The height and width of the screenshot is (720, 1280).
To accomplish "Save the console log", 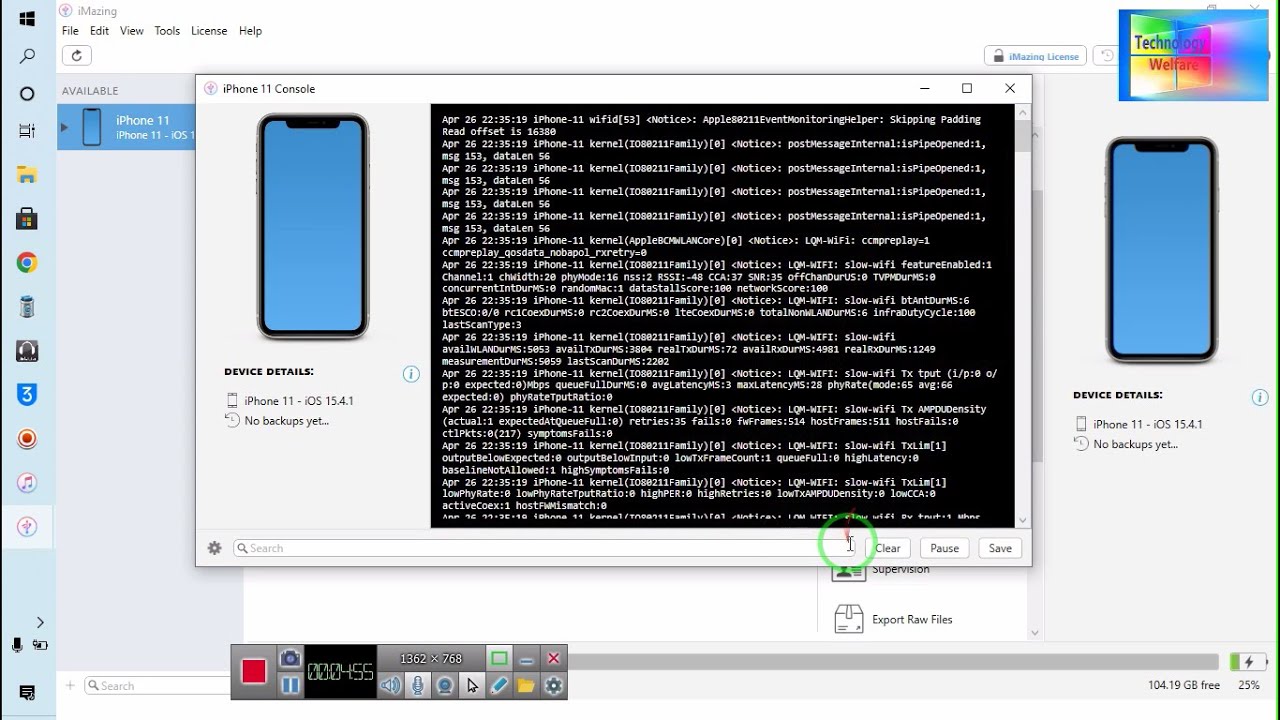I will [1000, 548].
